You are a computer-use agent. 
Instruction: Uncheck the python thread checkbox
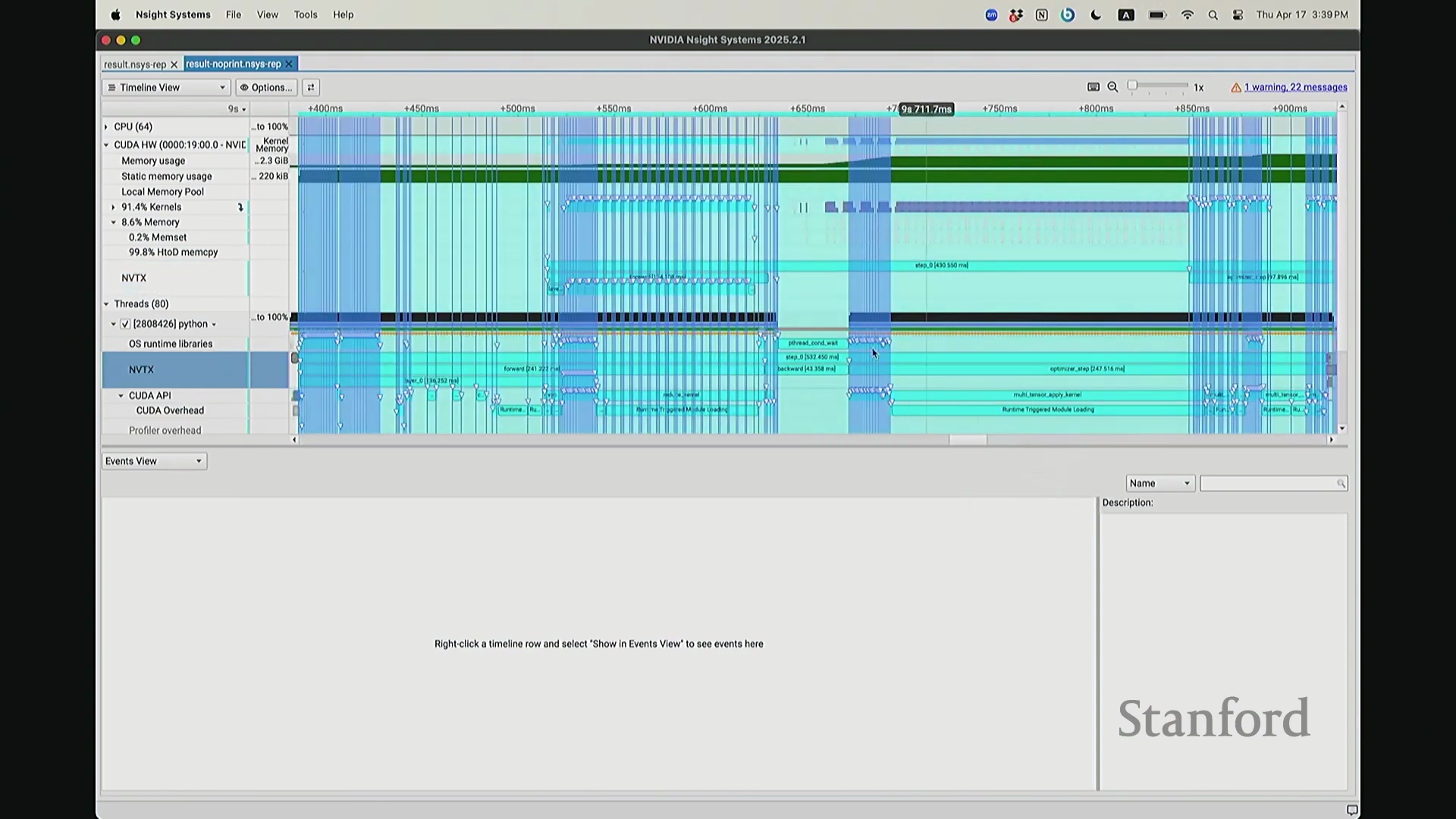pos(126,324)
